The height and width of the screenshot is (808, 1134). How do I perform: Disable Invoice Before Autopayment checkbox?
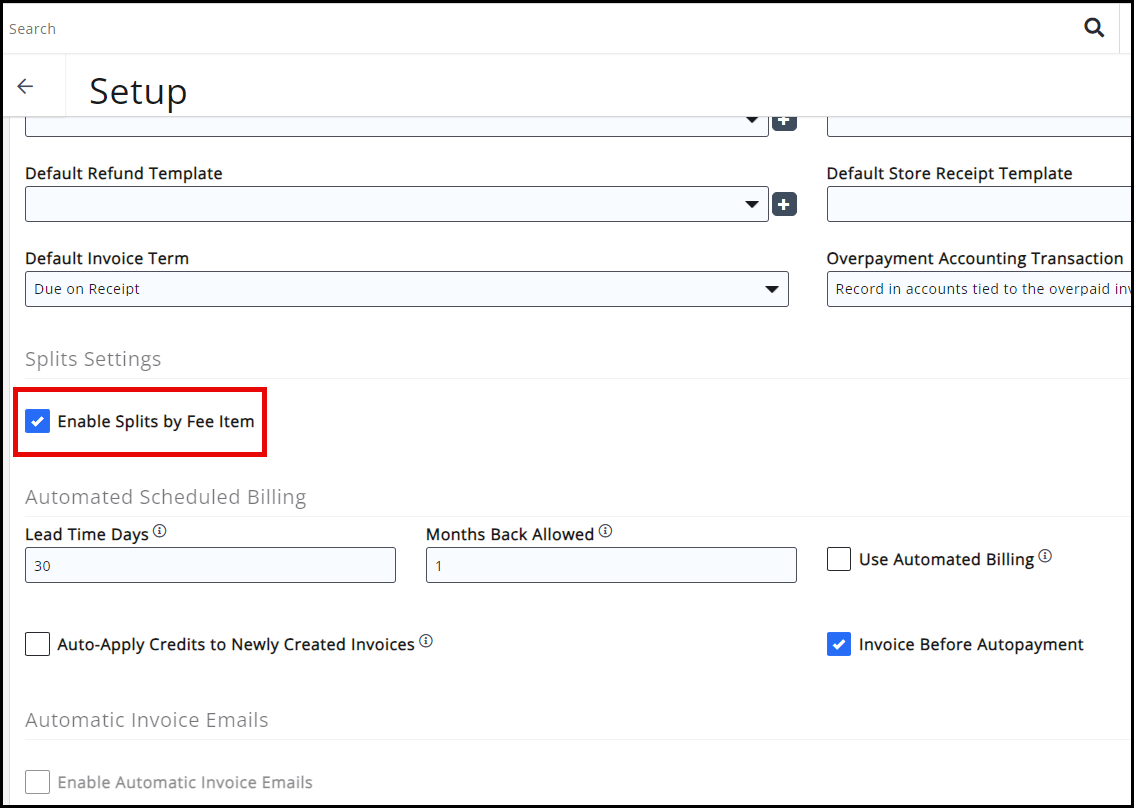(839, 644)
